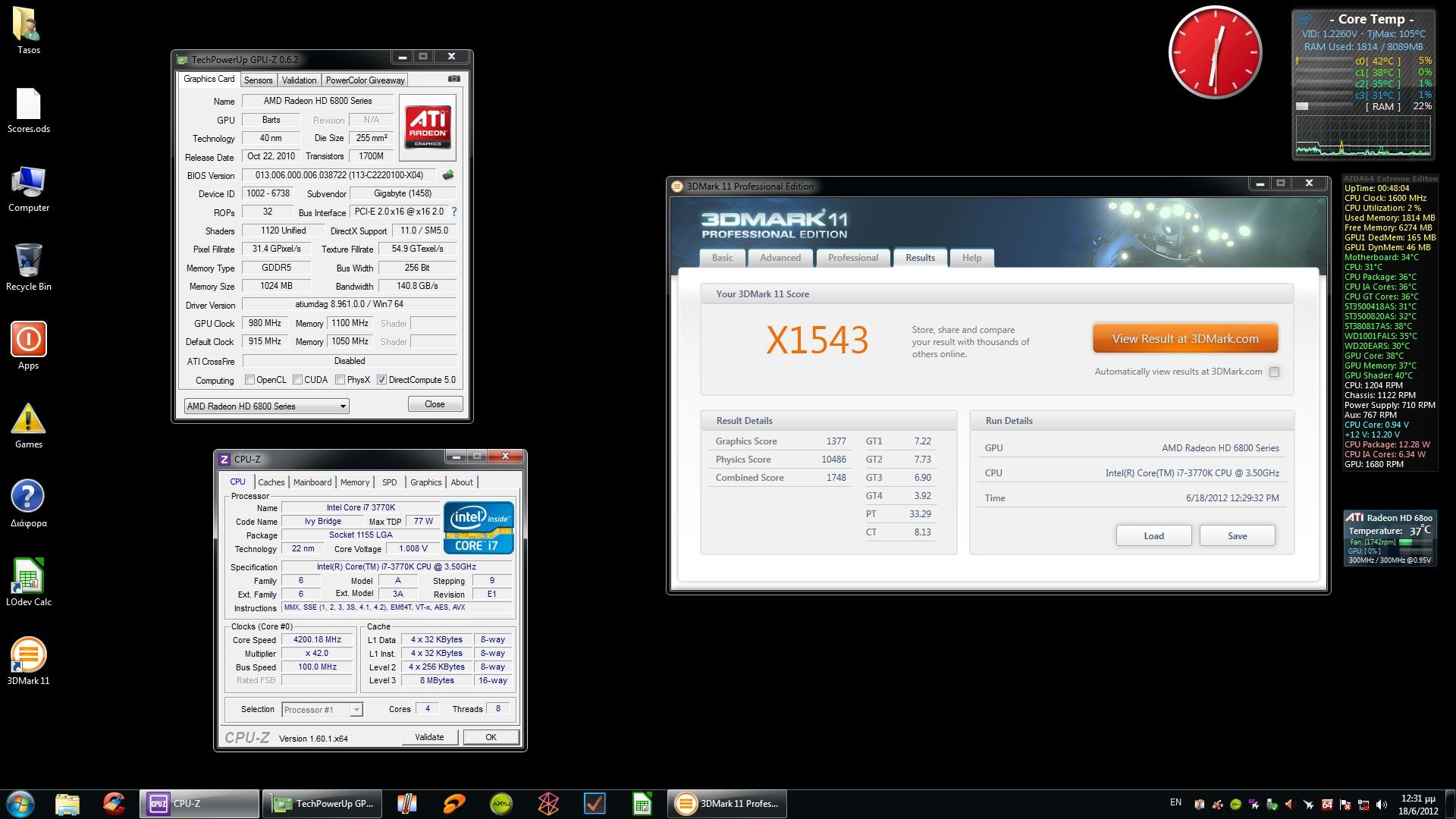Click the volume speaker tray icon
1456x819 pixels.
[1381, 805]
